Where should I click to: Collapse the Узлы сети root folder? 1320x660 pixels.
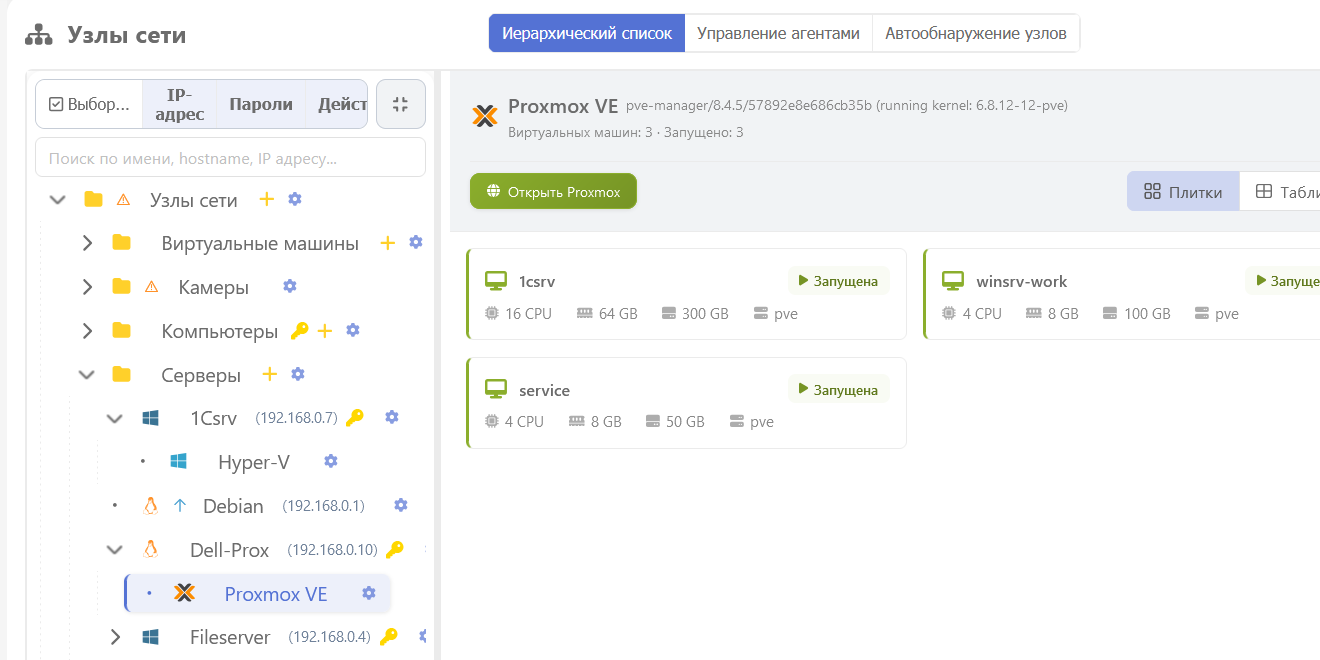pyautogui.click(x=58, y=200)
